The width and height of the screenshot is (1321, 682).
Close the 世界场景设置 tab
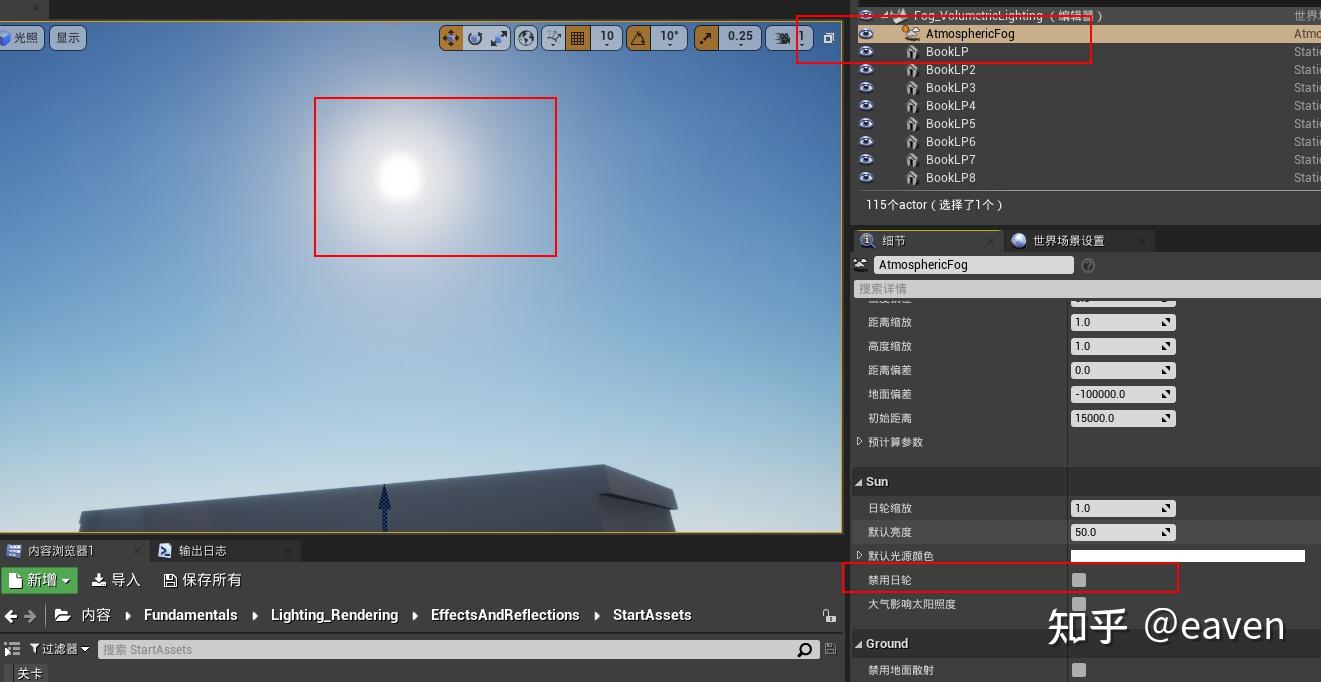(x=1142, y=240)
